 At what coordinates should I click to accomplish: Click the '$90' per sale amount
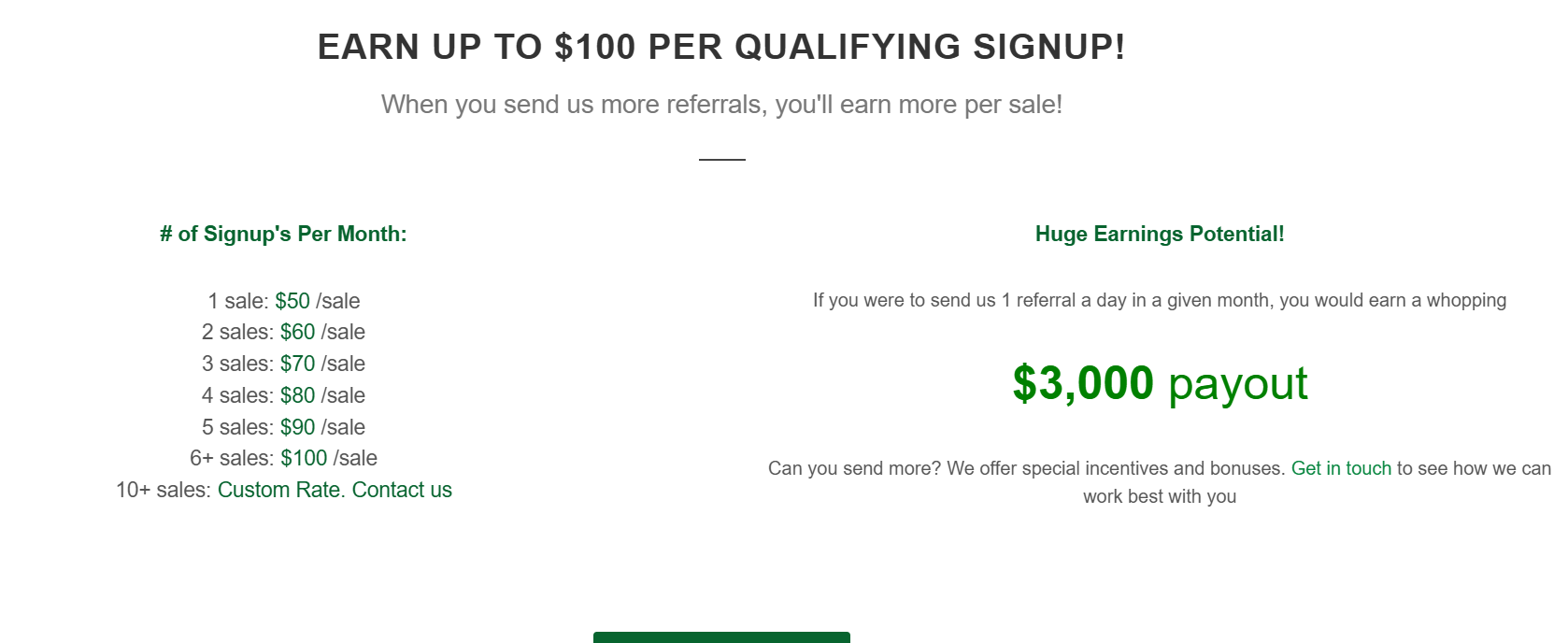298,427
